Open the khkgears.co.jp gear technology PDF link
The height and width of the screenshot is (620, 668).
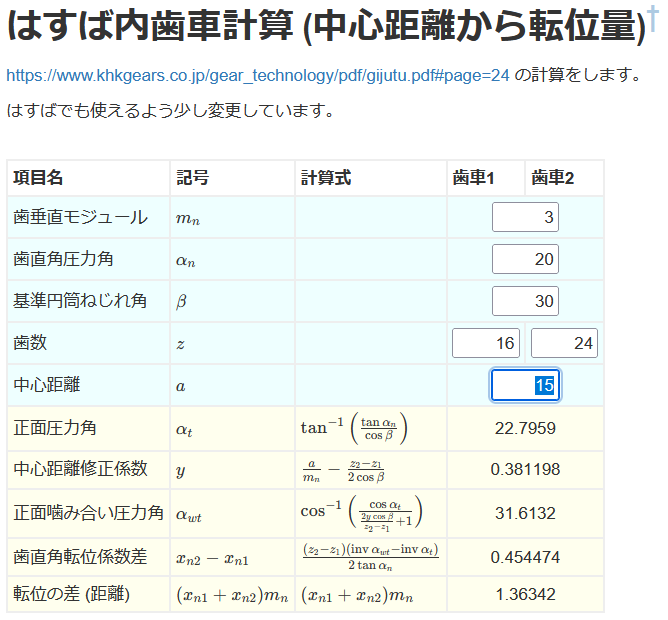tap(258, 75)
